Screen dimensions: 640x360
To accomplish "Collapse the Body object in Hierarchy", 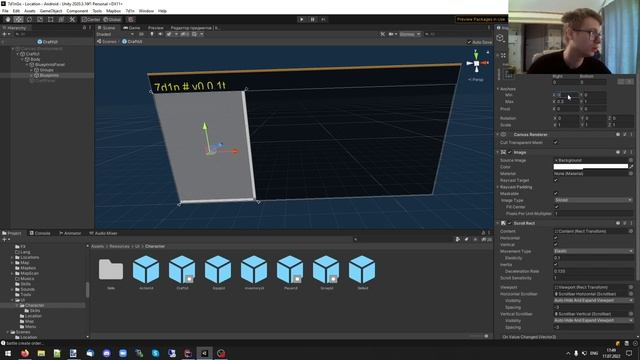I will [23, 59].
